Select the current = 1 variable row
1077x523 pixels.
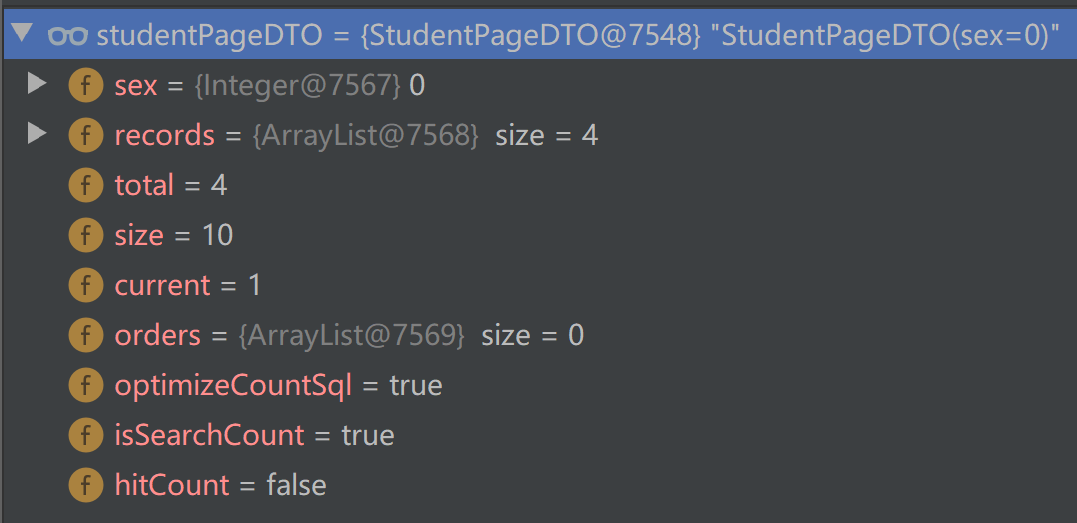pos(538,285)
